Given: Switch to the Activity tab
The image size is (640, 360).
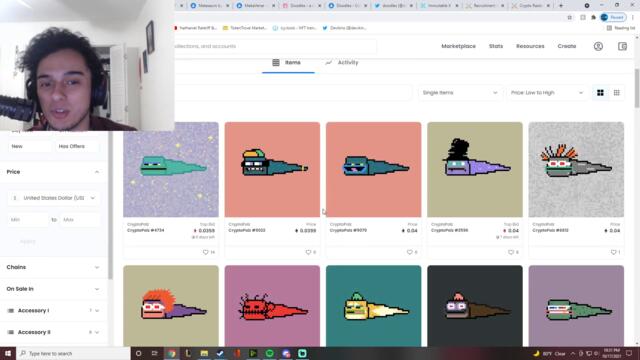Looking at the screenshot, I should click(342, 63).
